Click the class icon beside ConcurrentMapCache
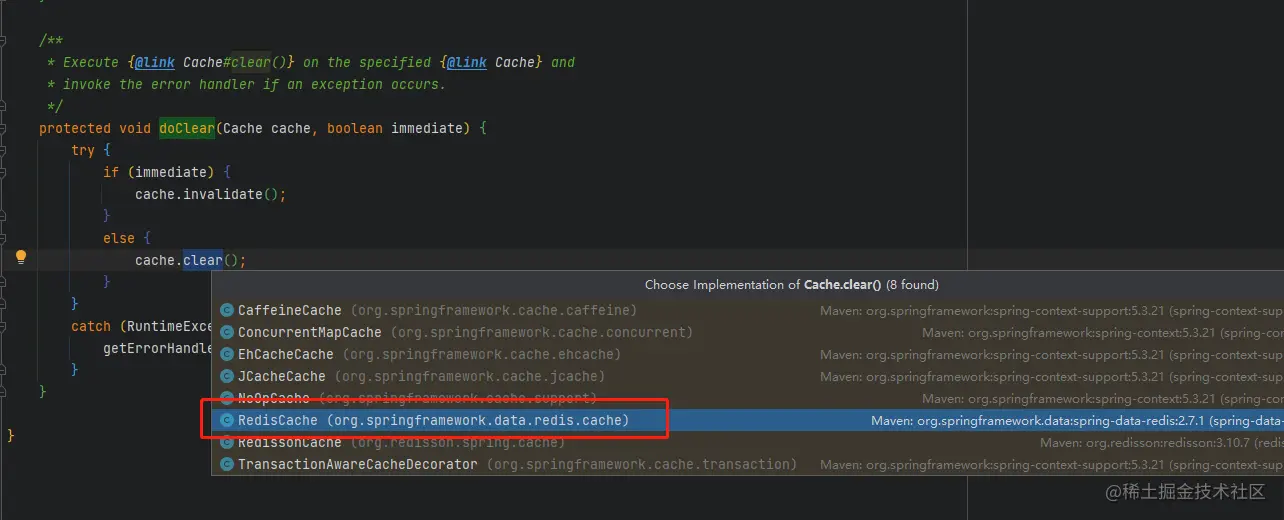Viewport: 1284px width, 520px height. pos(227,333)
